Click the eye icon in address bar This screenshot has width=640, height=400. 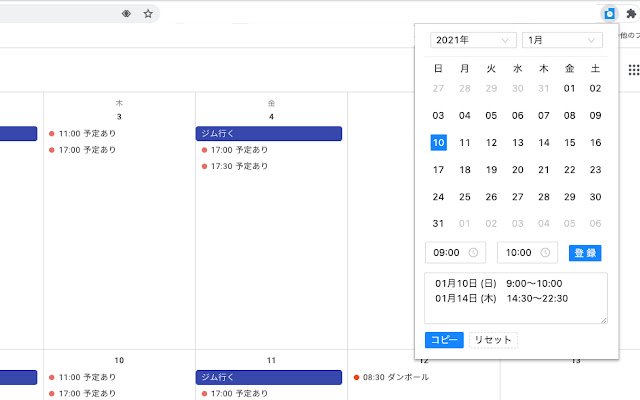click(x=126, y=14)
